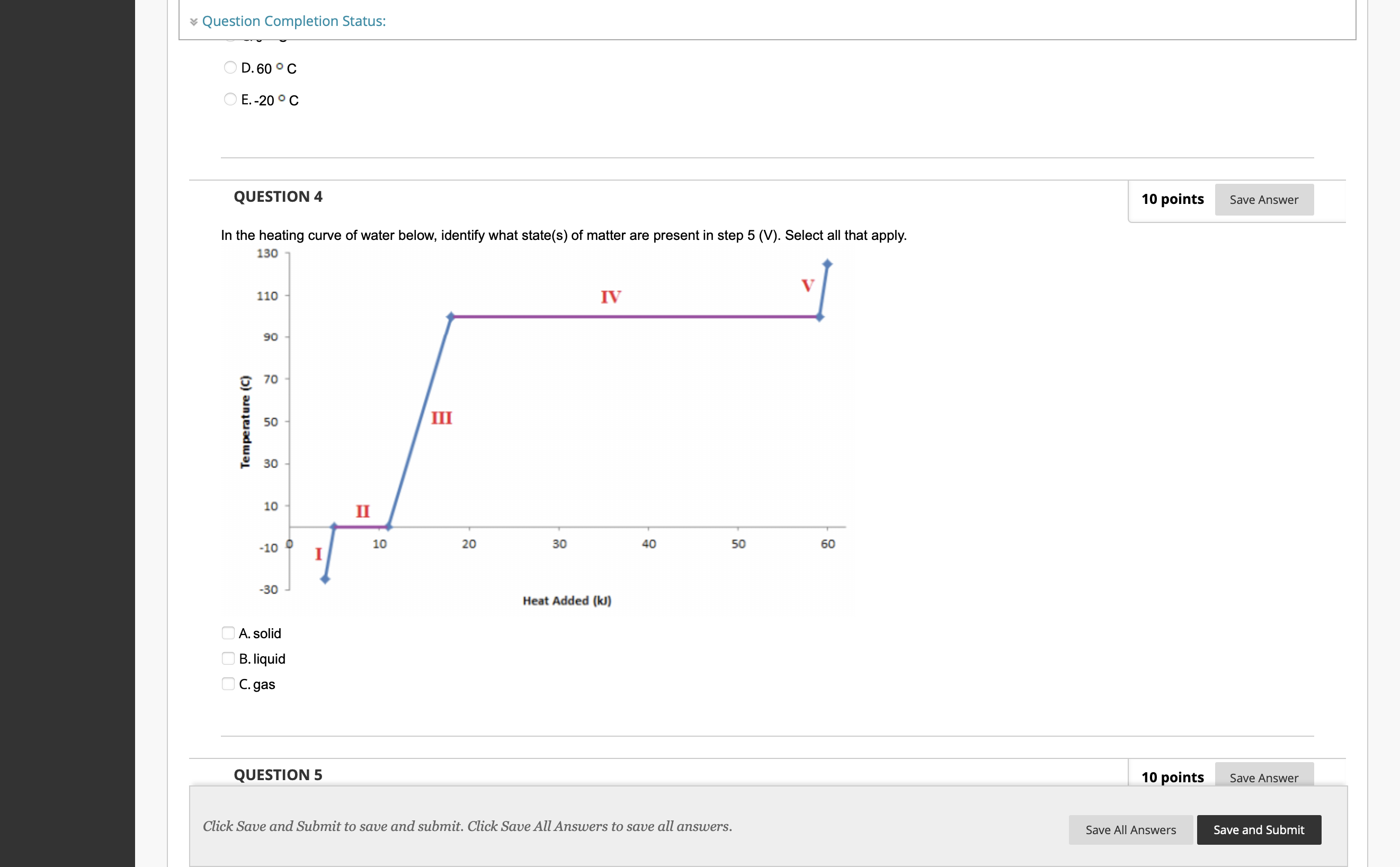Expand the Question Completion Status chevron
1400x867 pixels.
(194, 21)
